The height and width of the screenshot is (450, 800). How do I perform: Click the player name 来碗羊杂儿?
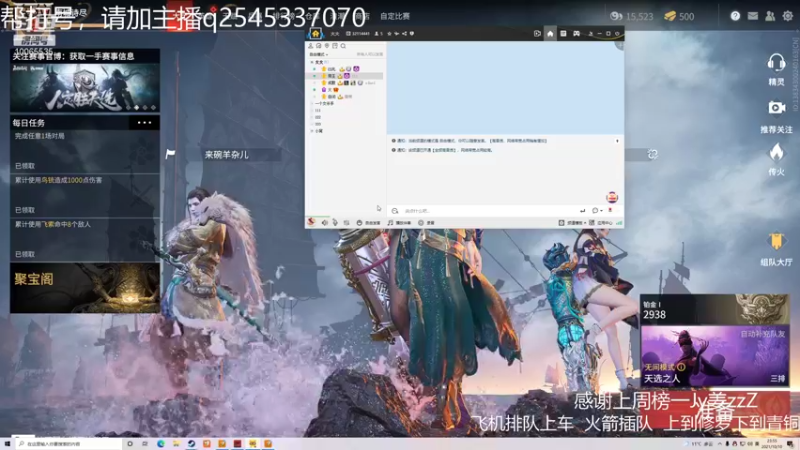click(227, 155)
